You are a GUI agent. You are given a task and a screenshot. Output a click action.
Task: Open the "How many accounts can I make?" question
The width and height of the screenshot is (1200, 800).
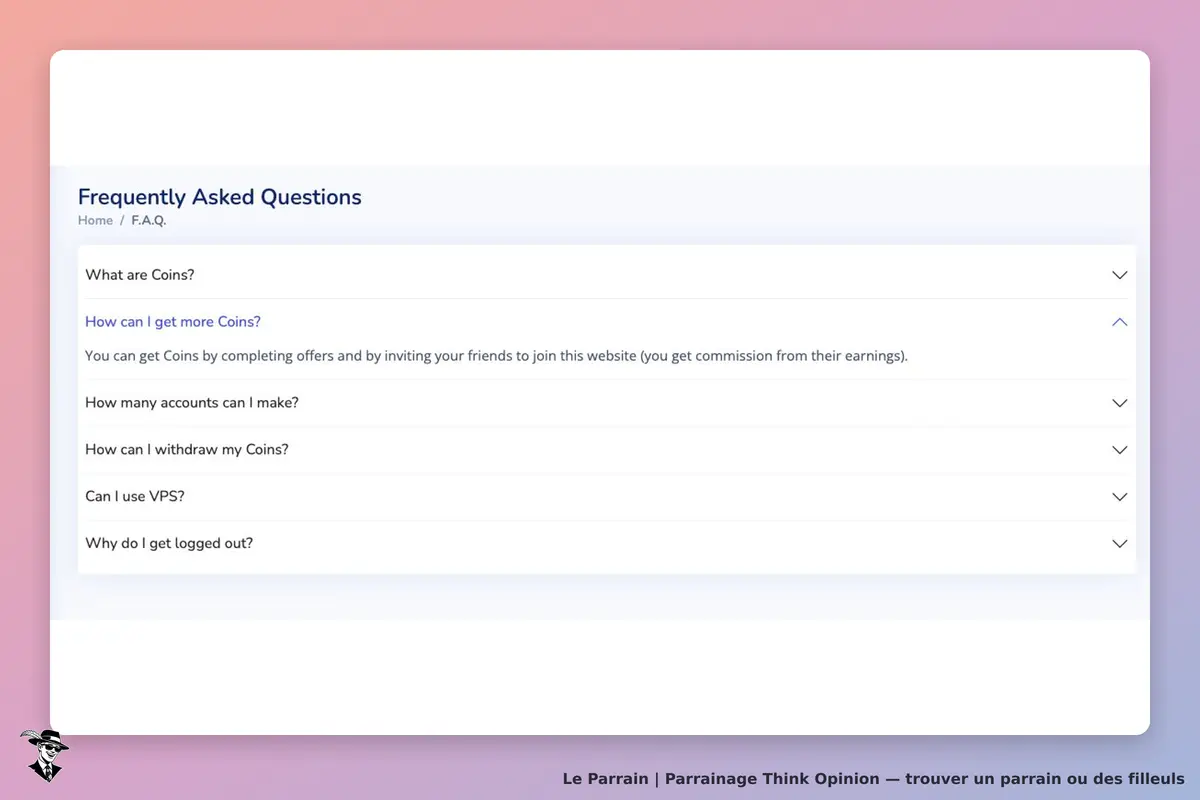(192, 403)
